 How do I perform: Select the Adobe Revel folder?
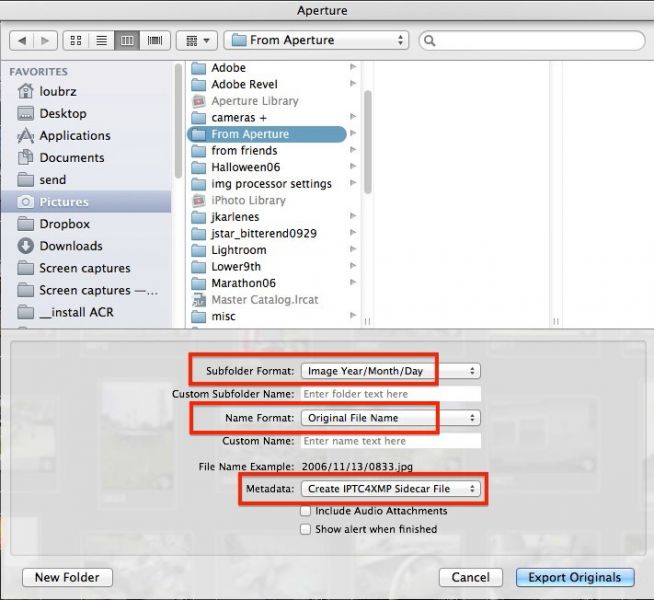(267, 84)
